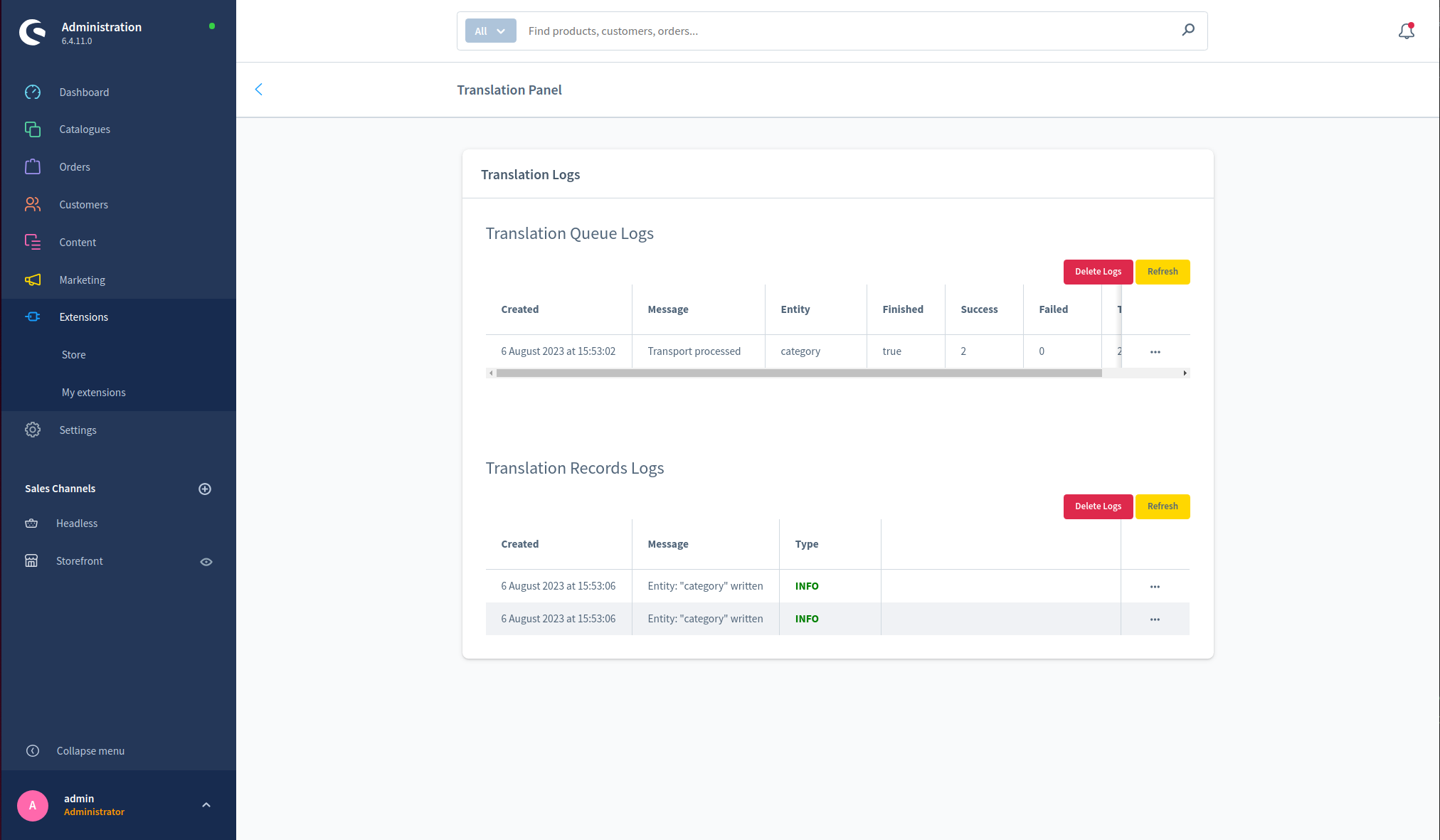
Task: Open context menu for Transport processed row
Action: click(1155, 351)
